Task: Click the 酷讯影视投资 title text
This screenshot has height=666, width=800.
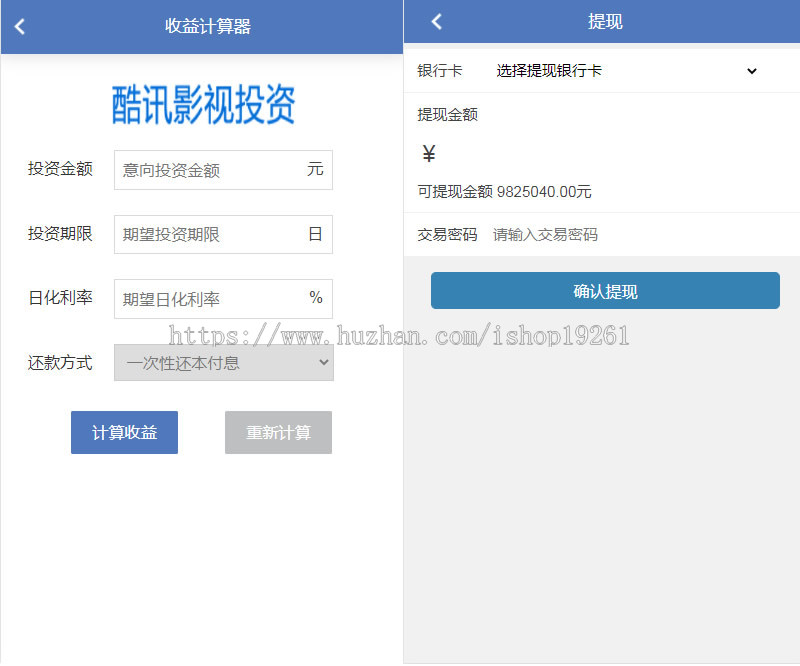Action: point(203,105)
